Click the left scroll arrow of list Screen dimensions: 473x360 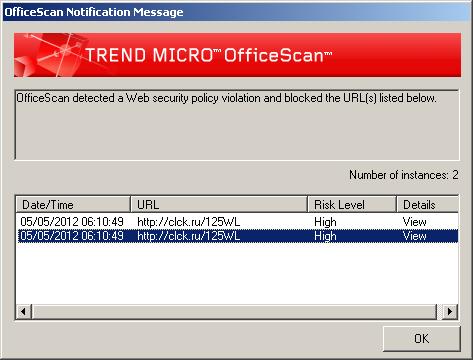point(24,312)
